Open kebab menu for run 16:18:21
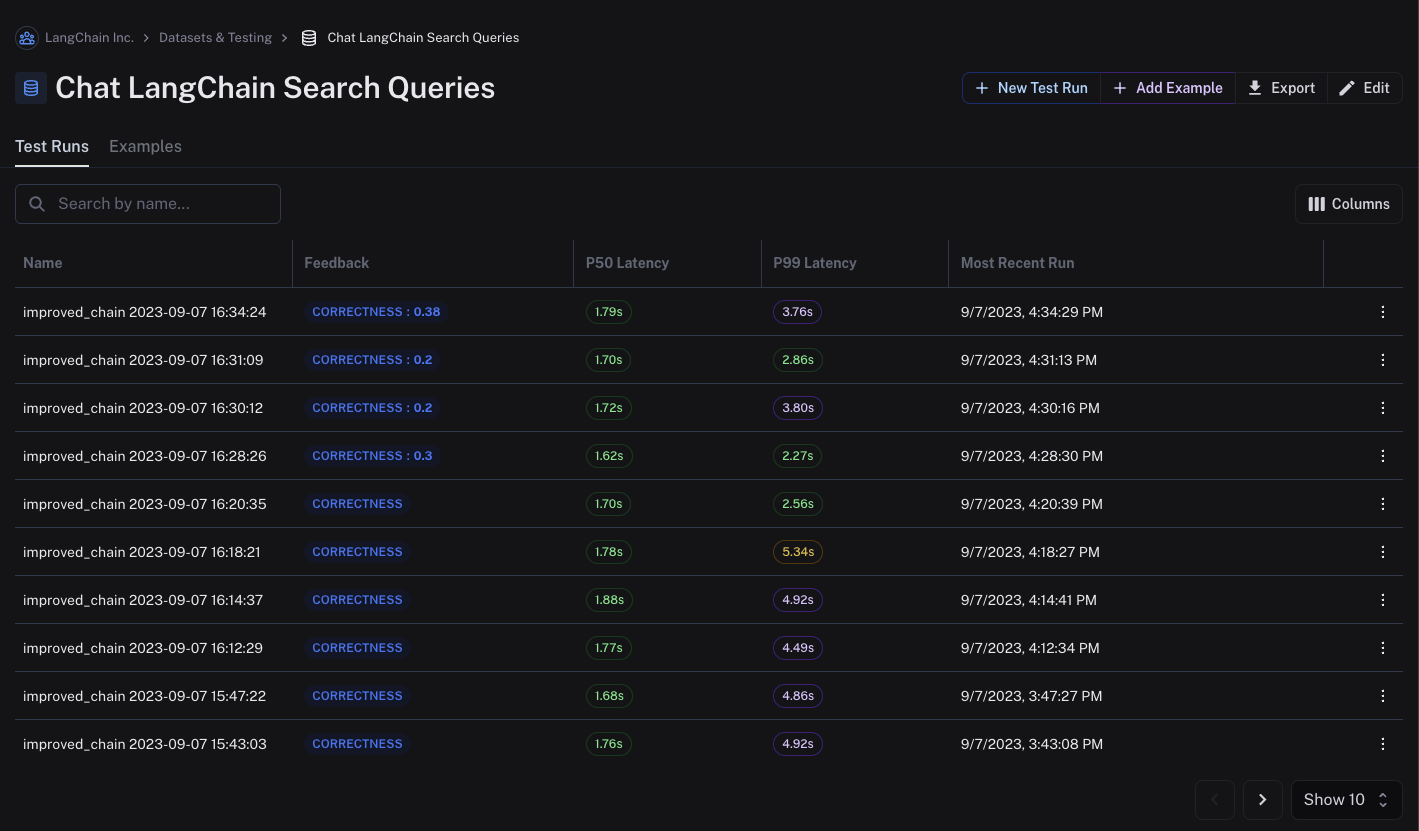The width and height of the screenshot is (1419, 831). (x=1383, y=552)
